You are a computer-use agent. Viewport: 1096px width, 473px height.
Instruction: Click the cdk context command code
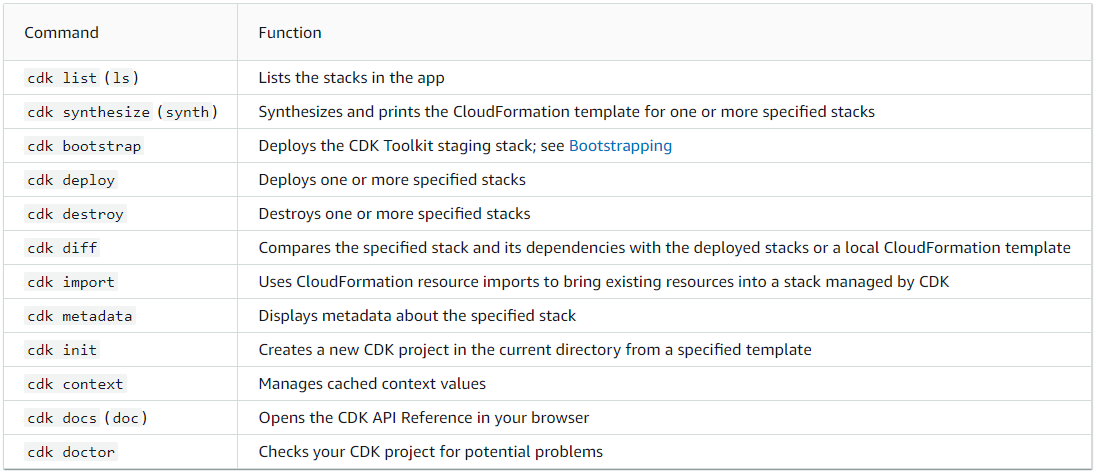pos(75,384)
